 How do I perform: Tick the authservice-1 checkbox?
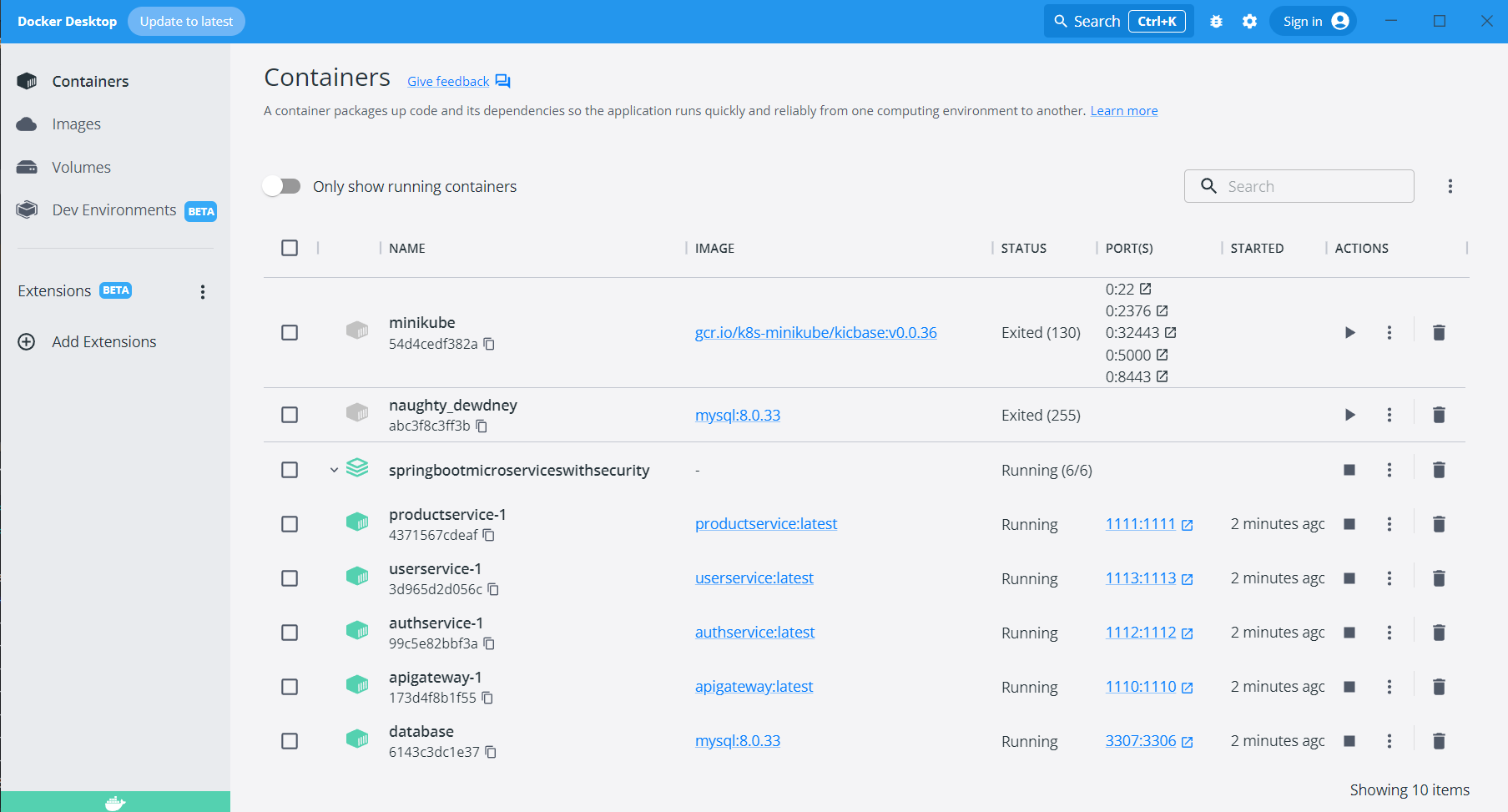pos(290,633)
